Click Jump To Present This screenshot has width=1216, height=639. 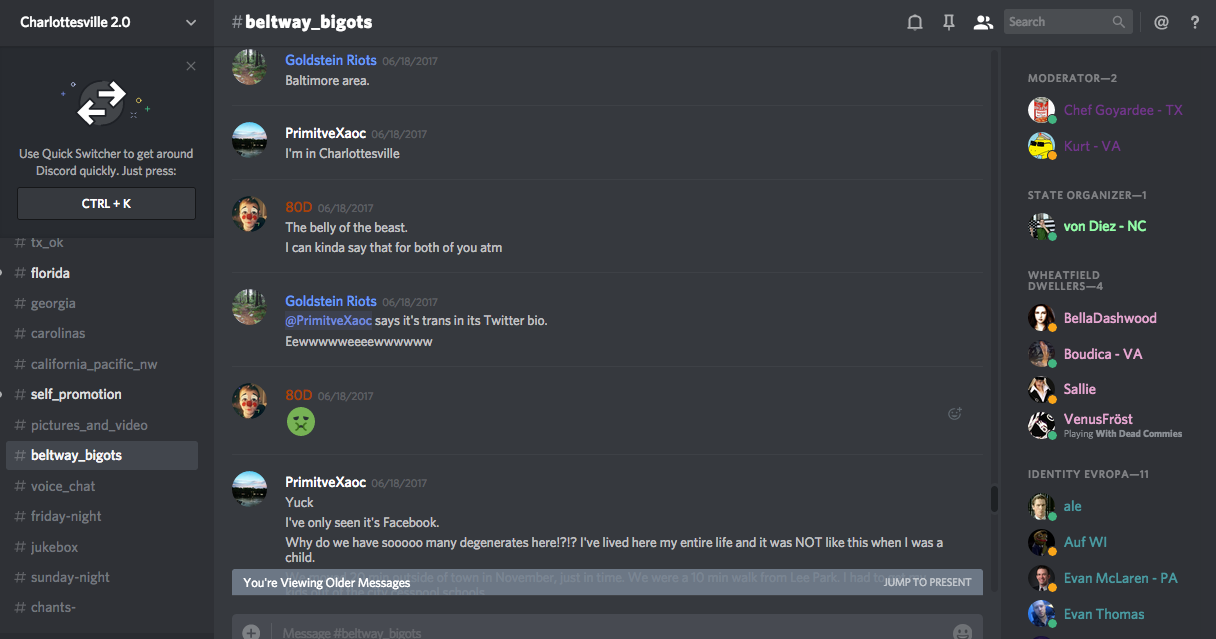coord(927,582)
